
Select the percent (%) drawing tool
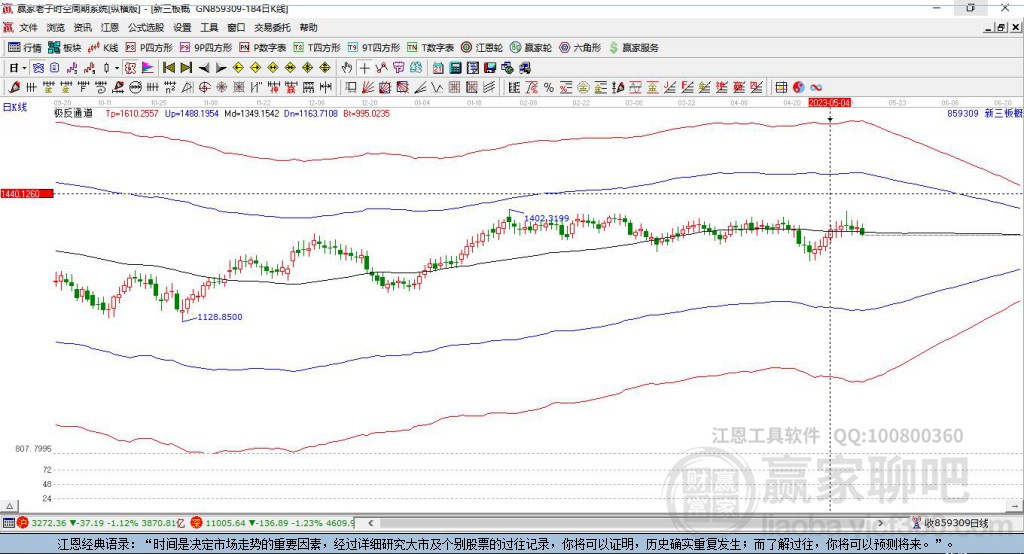click(549, 87)
